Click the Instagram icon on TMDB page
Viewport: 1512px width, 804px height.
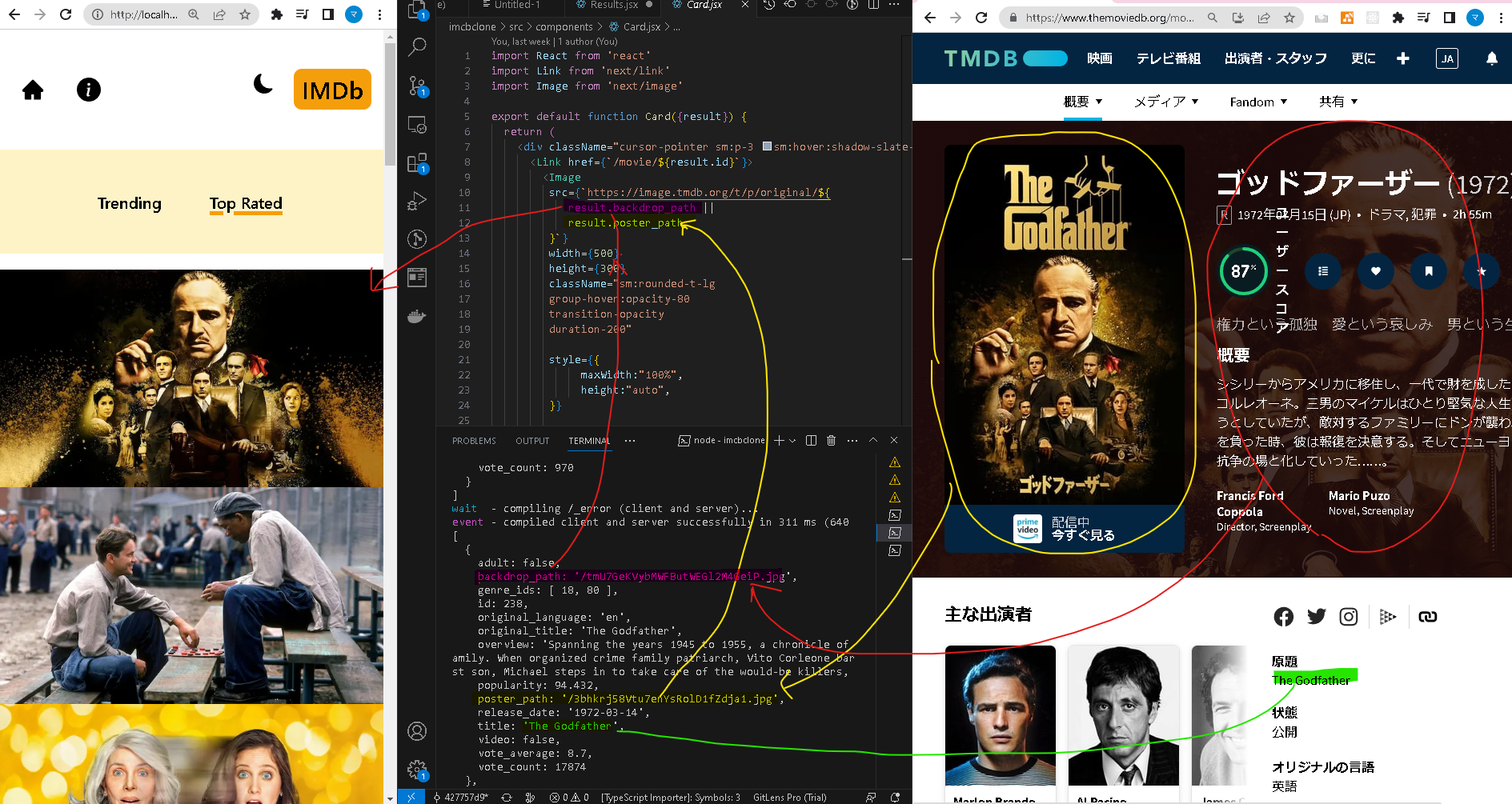pyautogui.click(x=1349, y=617)
